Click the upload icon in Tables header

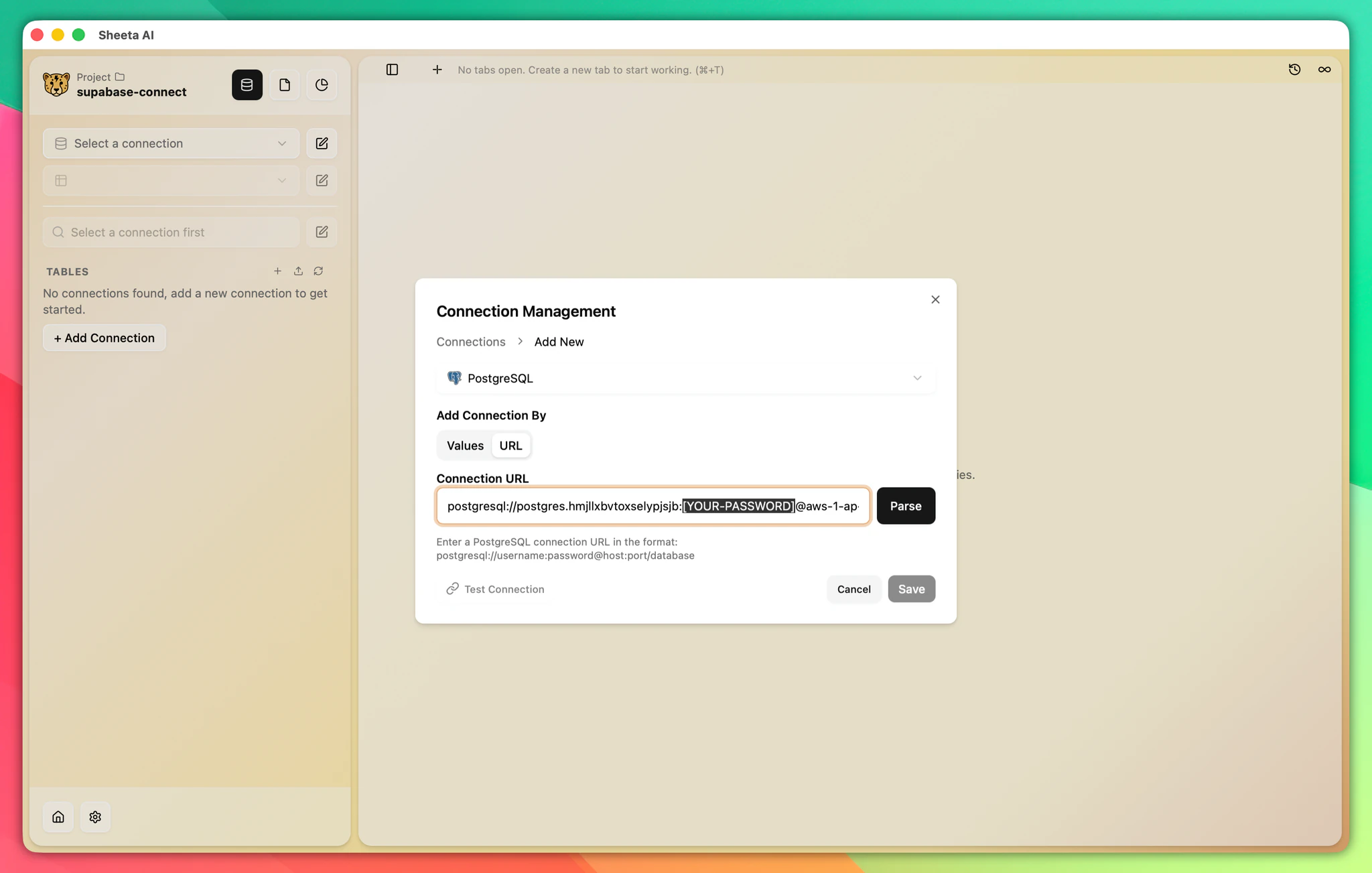tap(298, 271)
